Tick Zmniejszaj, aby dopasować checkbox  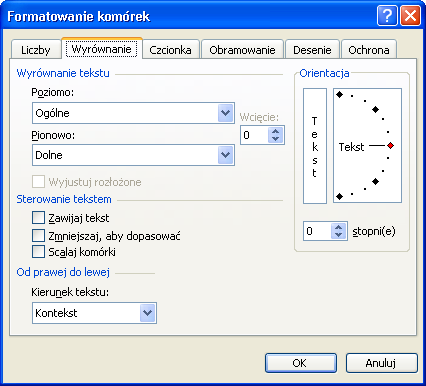tap(38, 235)
